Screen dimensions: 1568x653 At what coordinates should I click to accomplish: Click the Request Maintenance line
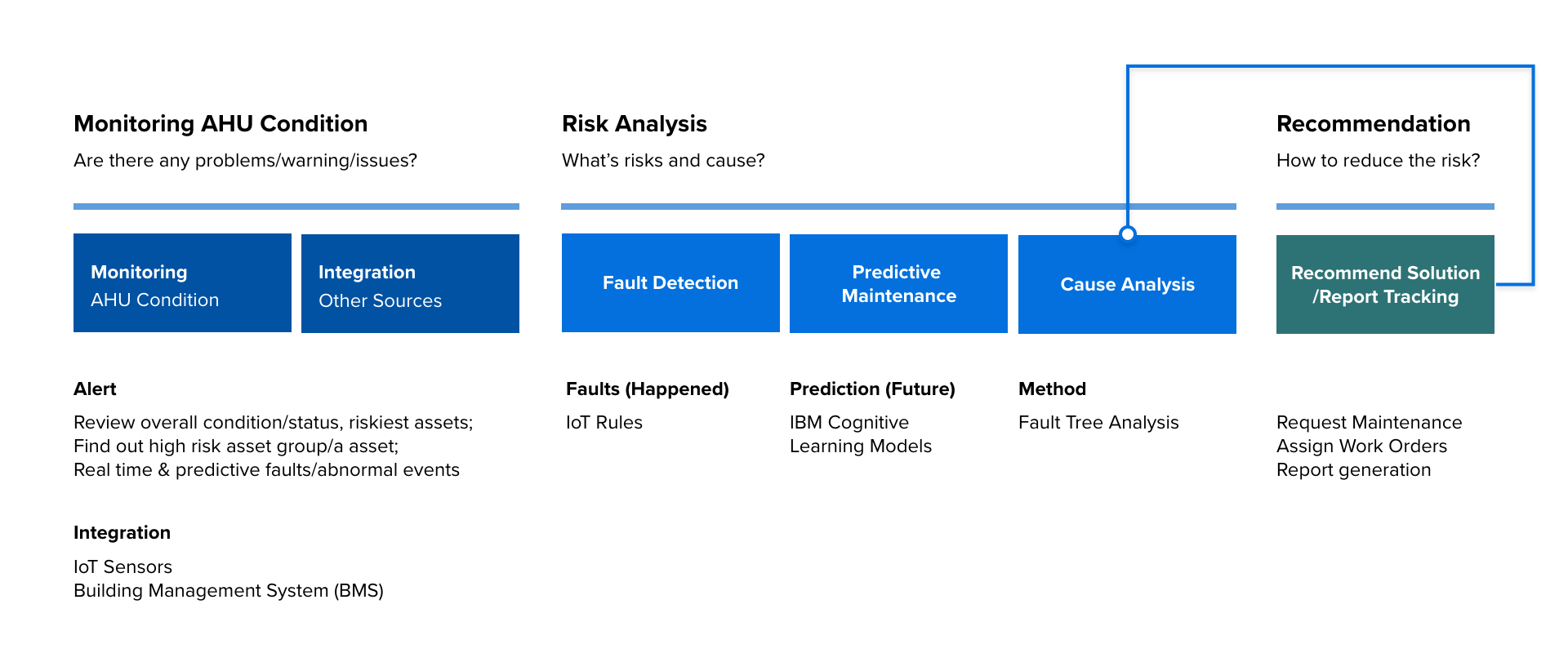[1369, 423]
